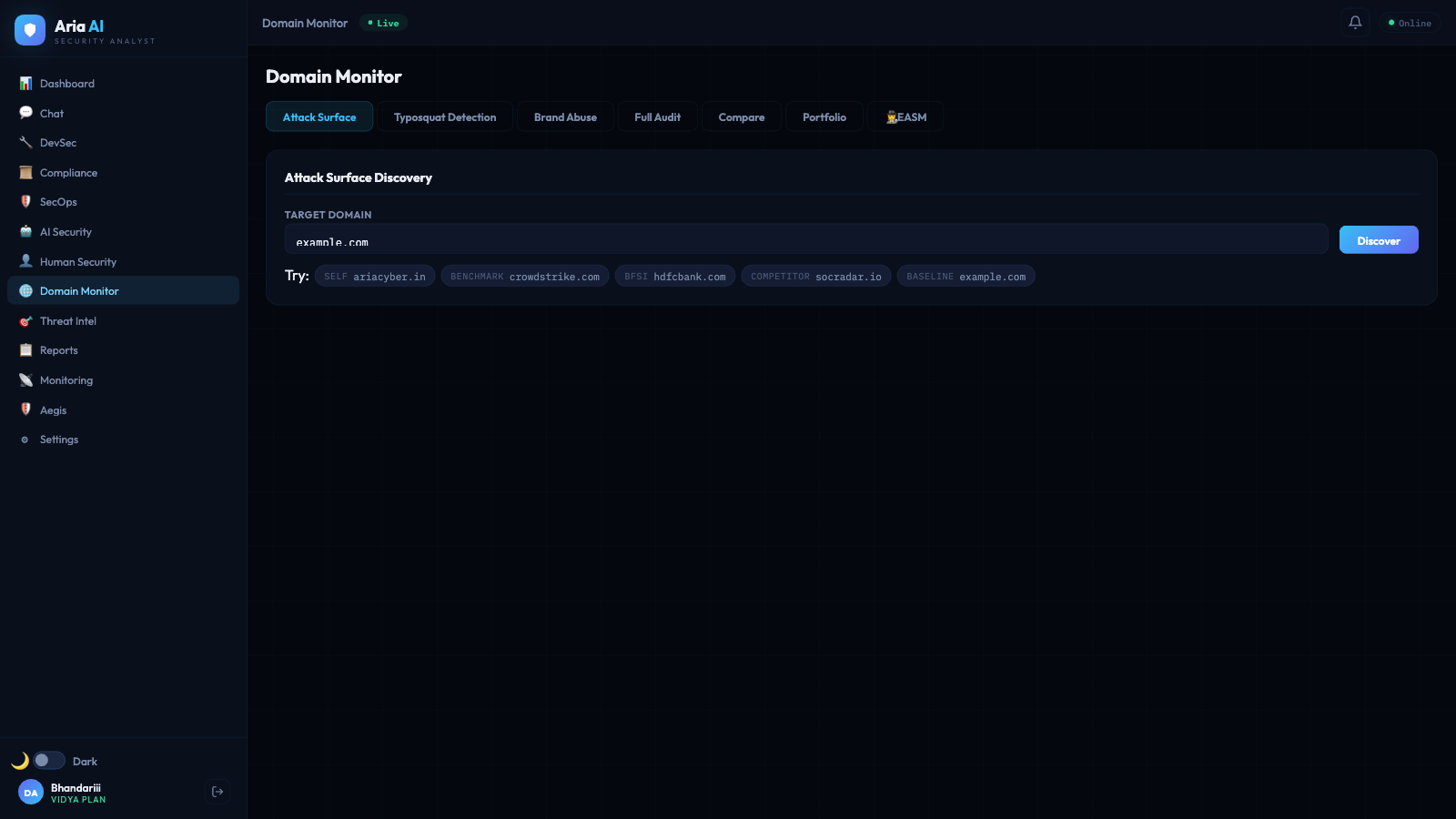Screen dimensions: 1456x819
Task: Click the Monitoring satellite icon
Action: pos(25,380)
